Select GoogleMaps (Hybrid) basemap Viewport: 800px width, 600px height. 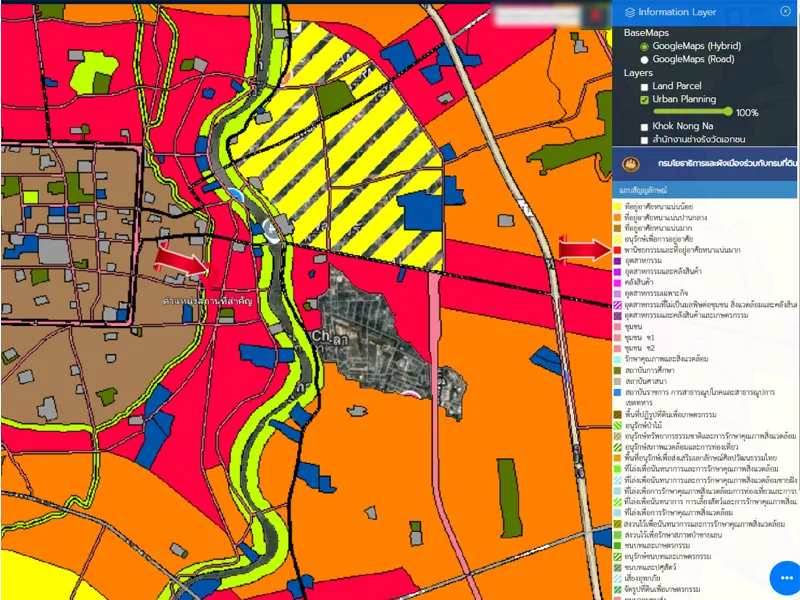pos(644,47)
